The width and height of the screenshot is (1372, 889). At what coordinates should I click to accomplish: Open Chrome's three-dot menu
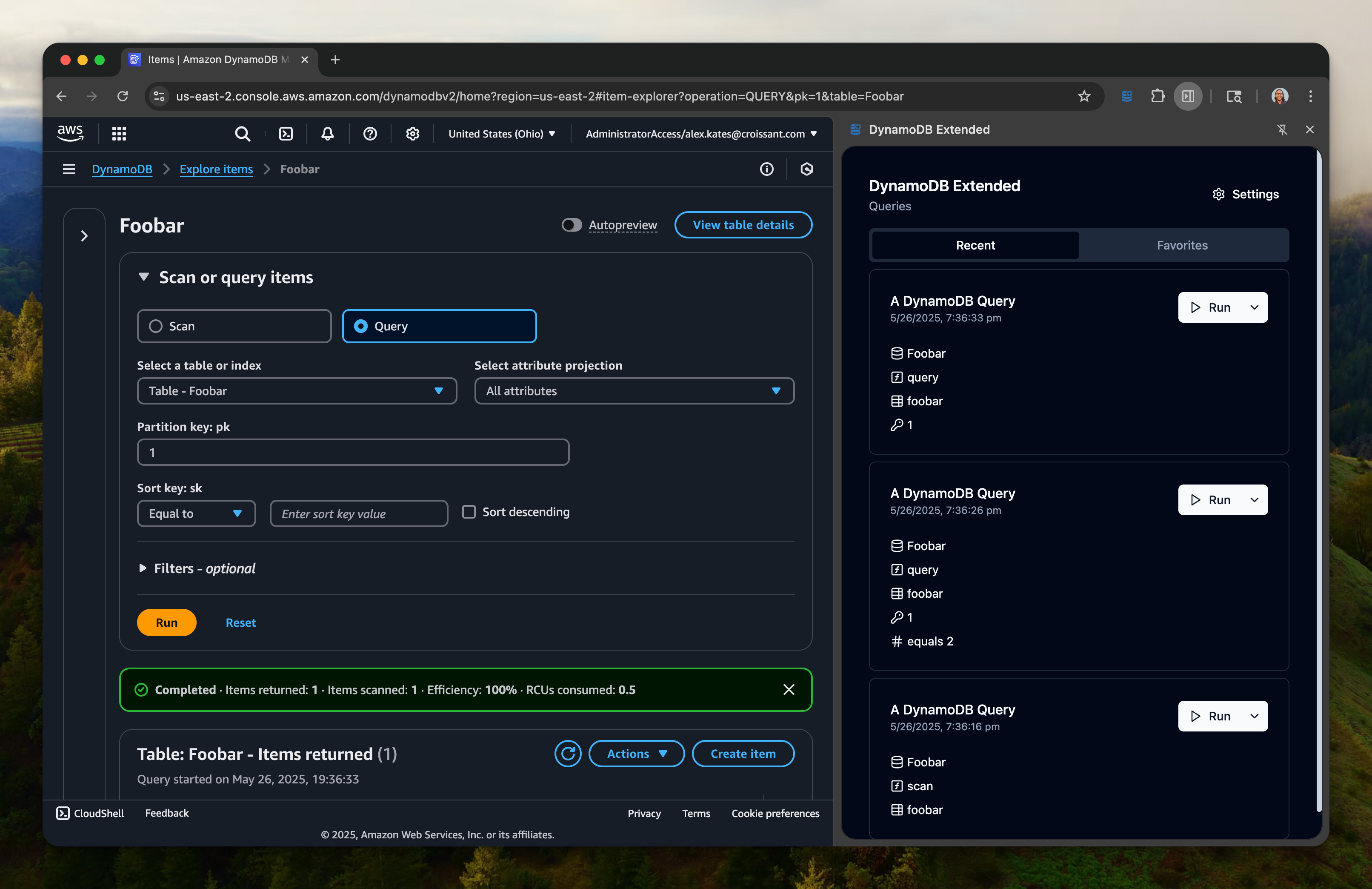click(x=1310, y=96)
